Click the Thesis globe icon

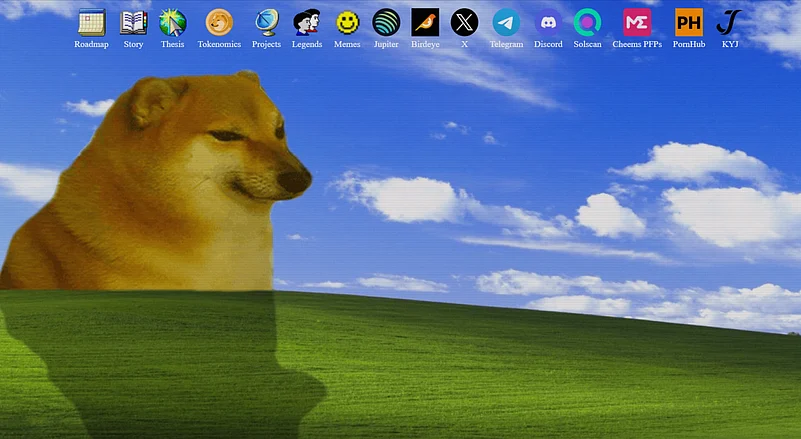tap(172, 22)
